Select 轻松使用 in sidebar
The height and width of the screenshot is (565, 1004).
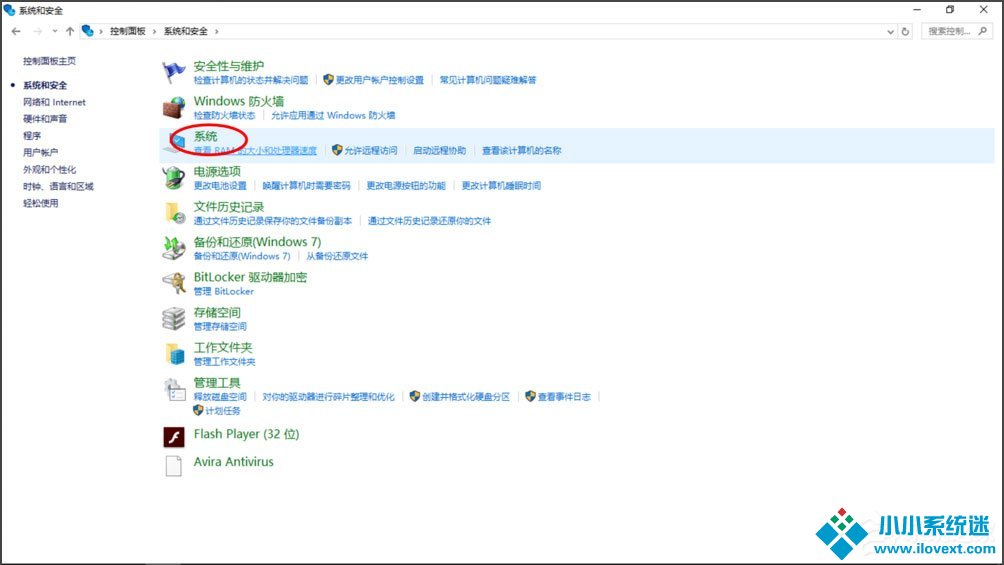tap(40, 203)
